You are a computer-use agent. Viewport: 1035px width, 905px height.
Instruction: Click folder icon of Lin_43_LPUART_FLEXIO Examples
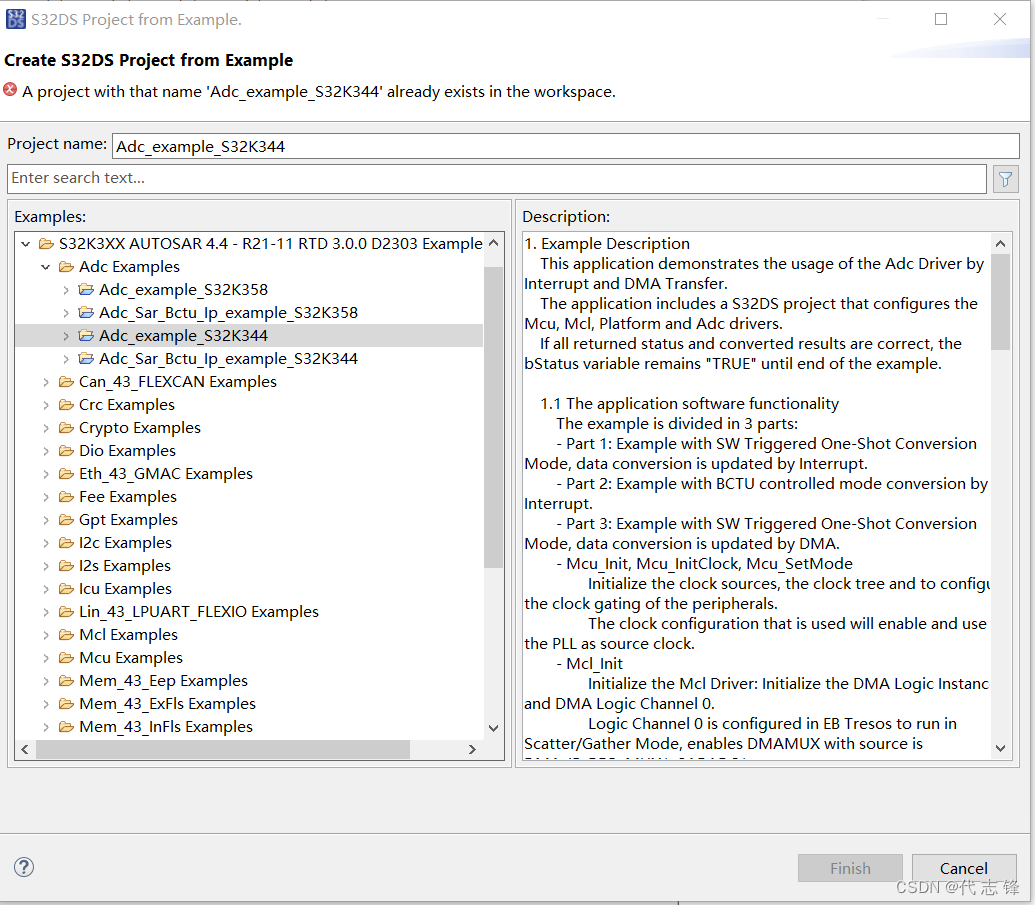pos(66,611)
